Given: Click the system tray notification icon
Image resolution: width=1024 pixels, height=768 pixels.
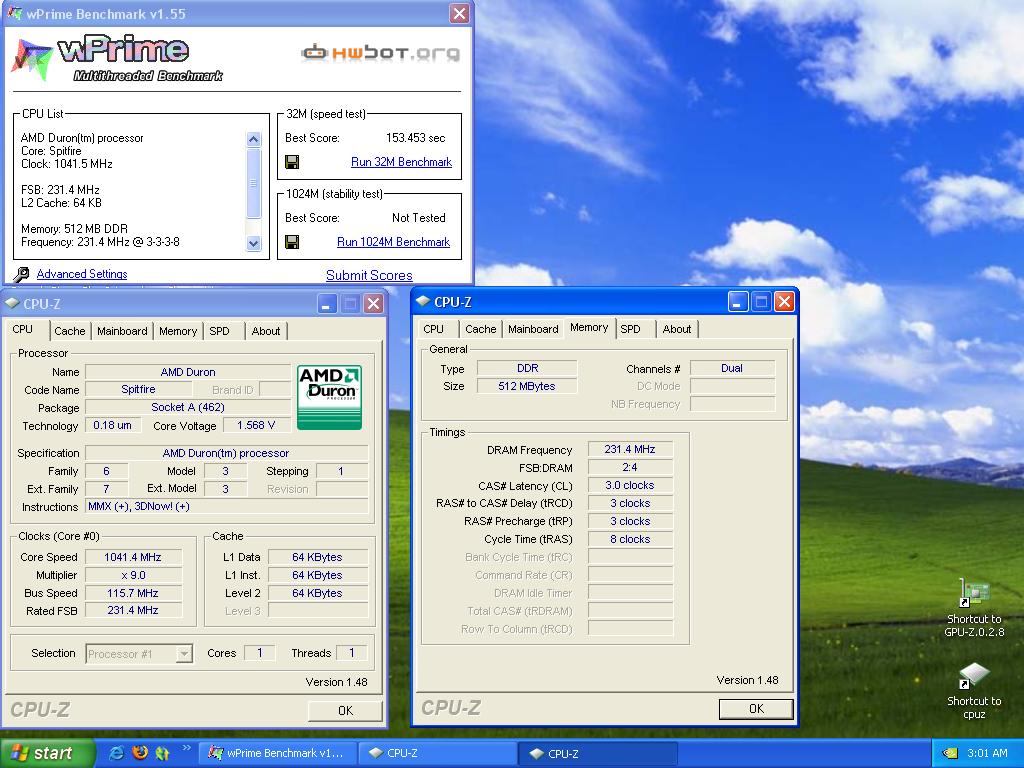Looking at the screenshot, I should [950, 753].
